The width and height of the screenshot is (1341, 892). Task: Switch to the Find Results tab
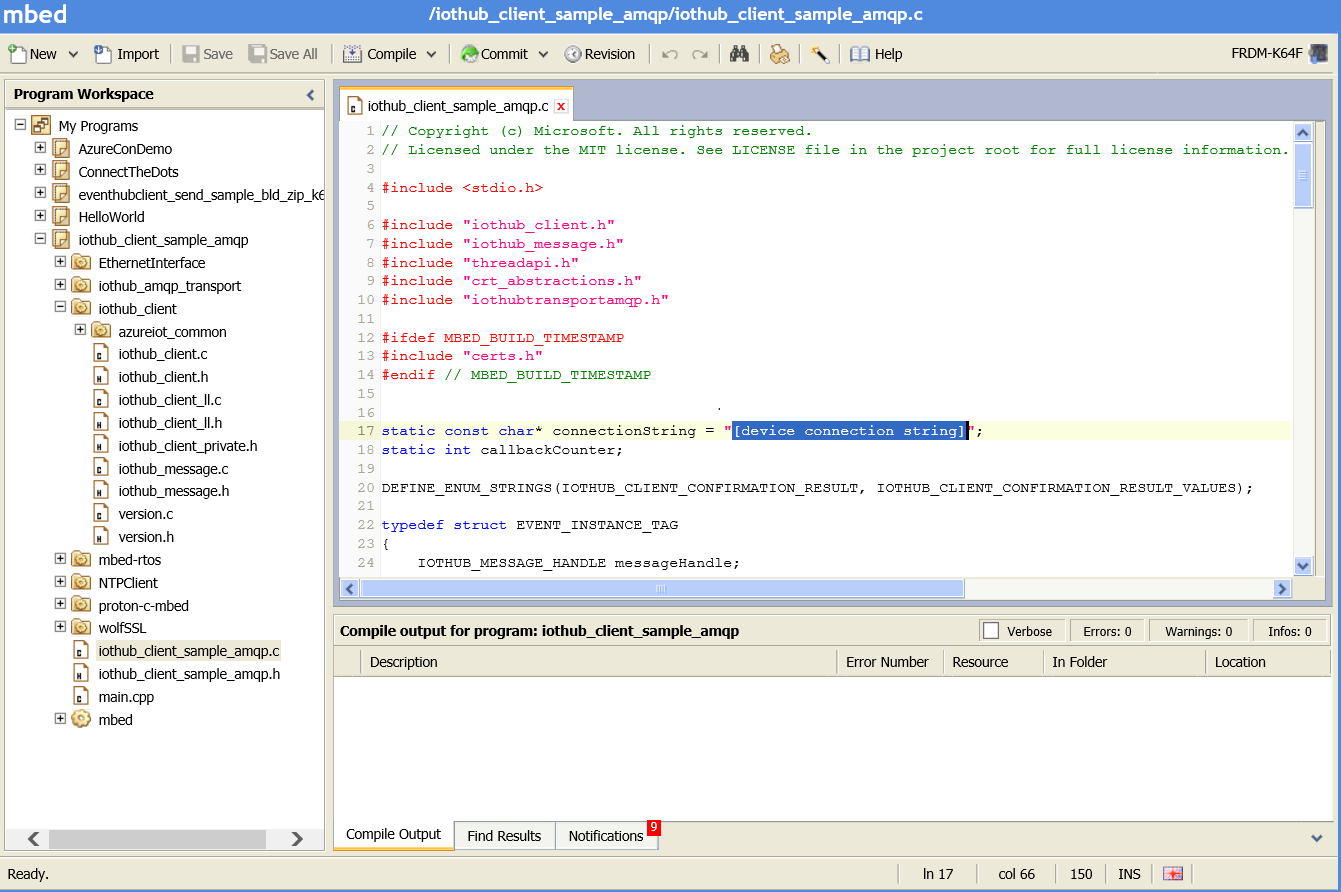point(504,836)
